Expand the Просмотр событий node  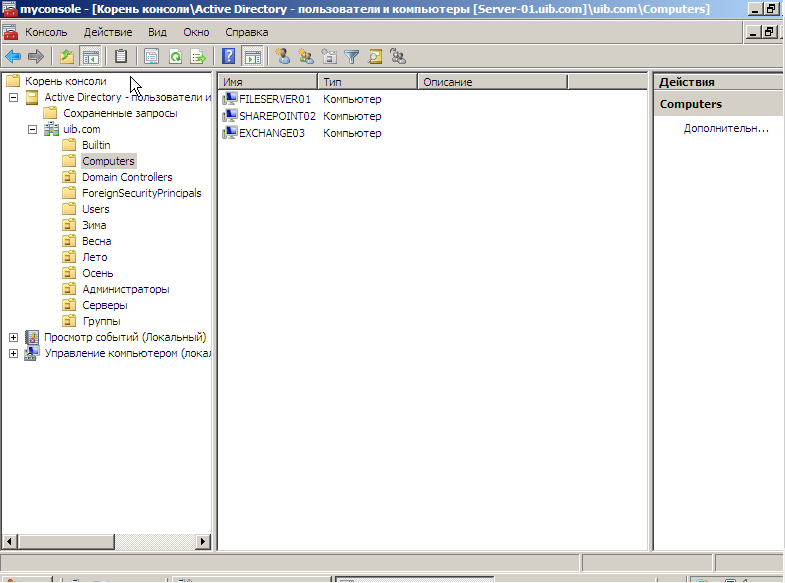click(x=14, y=337)
